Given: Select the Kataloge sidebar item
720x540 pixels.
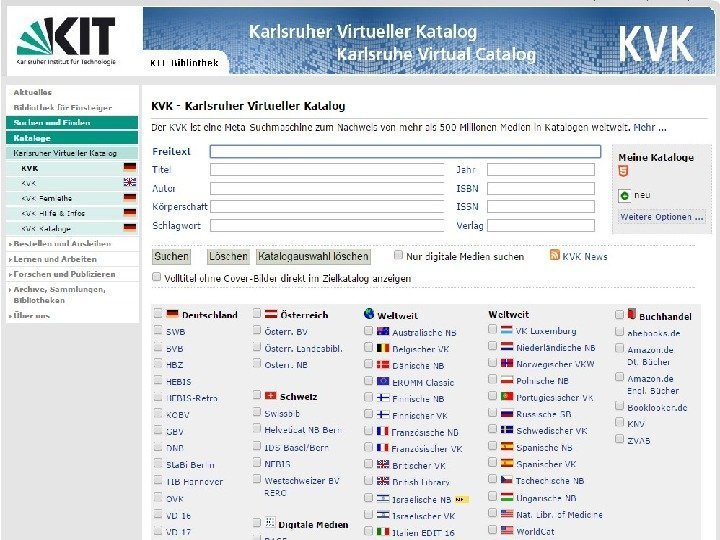Looking at the screenshot, I should (72, 138).
